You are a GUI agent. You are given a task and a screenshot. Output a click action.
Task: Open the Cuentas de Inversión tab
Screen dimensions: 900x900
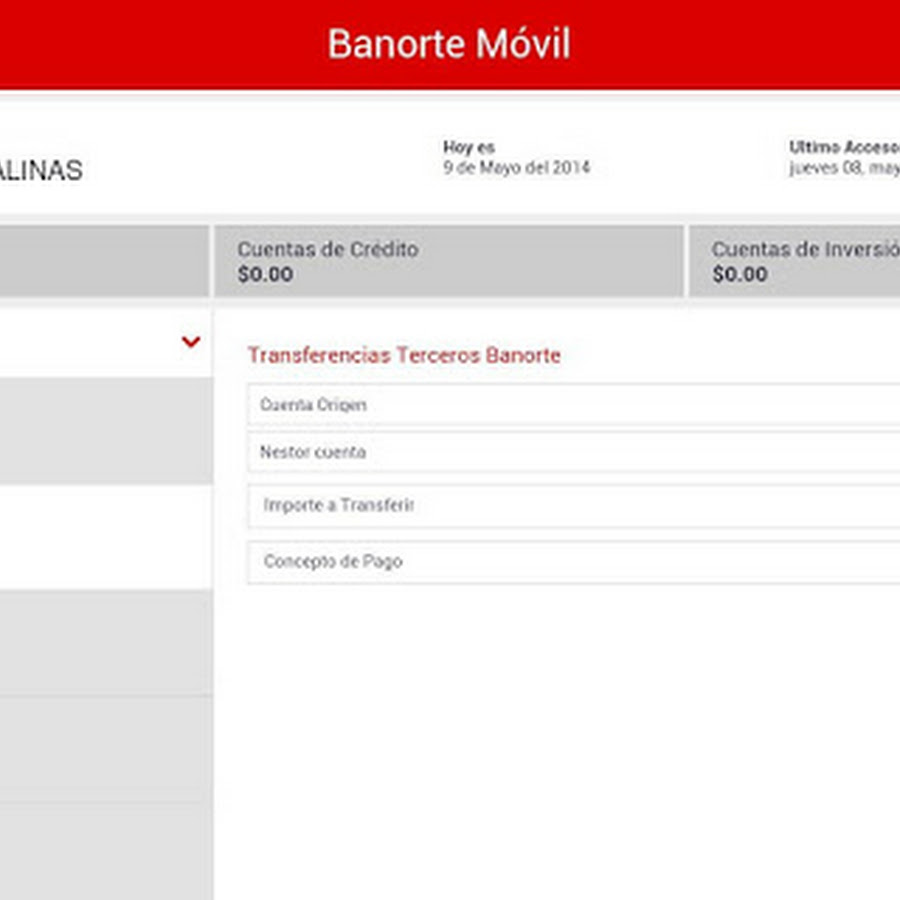click(x=795, y=261)
